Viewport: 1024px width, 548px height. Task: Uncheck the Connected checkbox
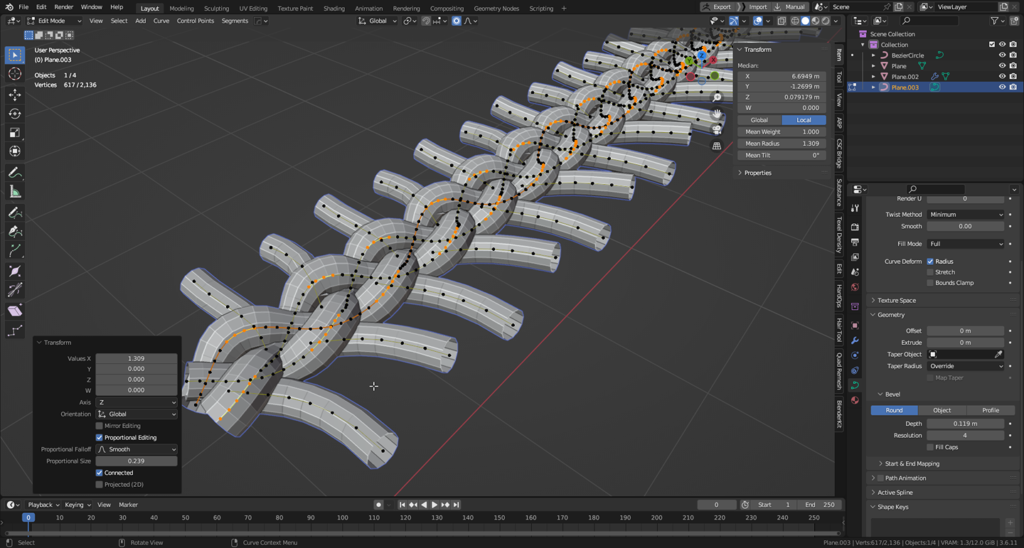(x=99, y=473)
